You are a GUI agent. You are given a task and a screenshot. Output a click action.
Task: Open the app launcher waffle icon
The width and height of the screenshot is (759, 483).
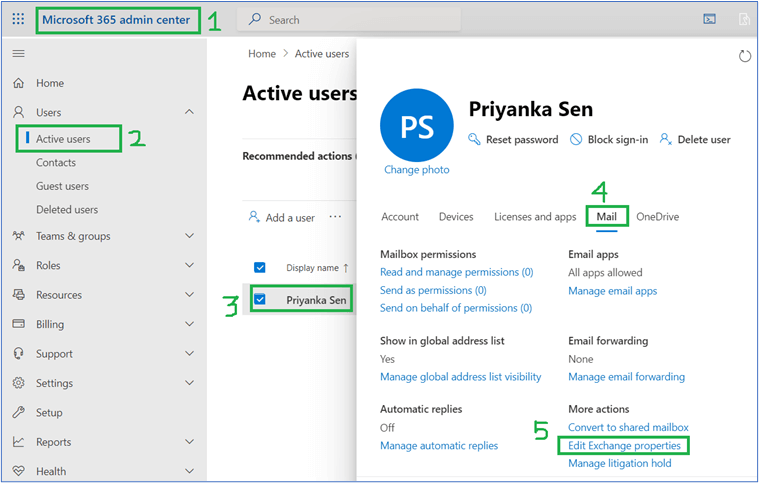coord(18,19)
